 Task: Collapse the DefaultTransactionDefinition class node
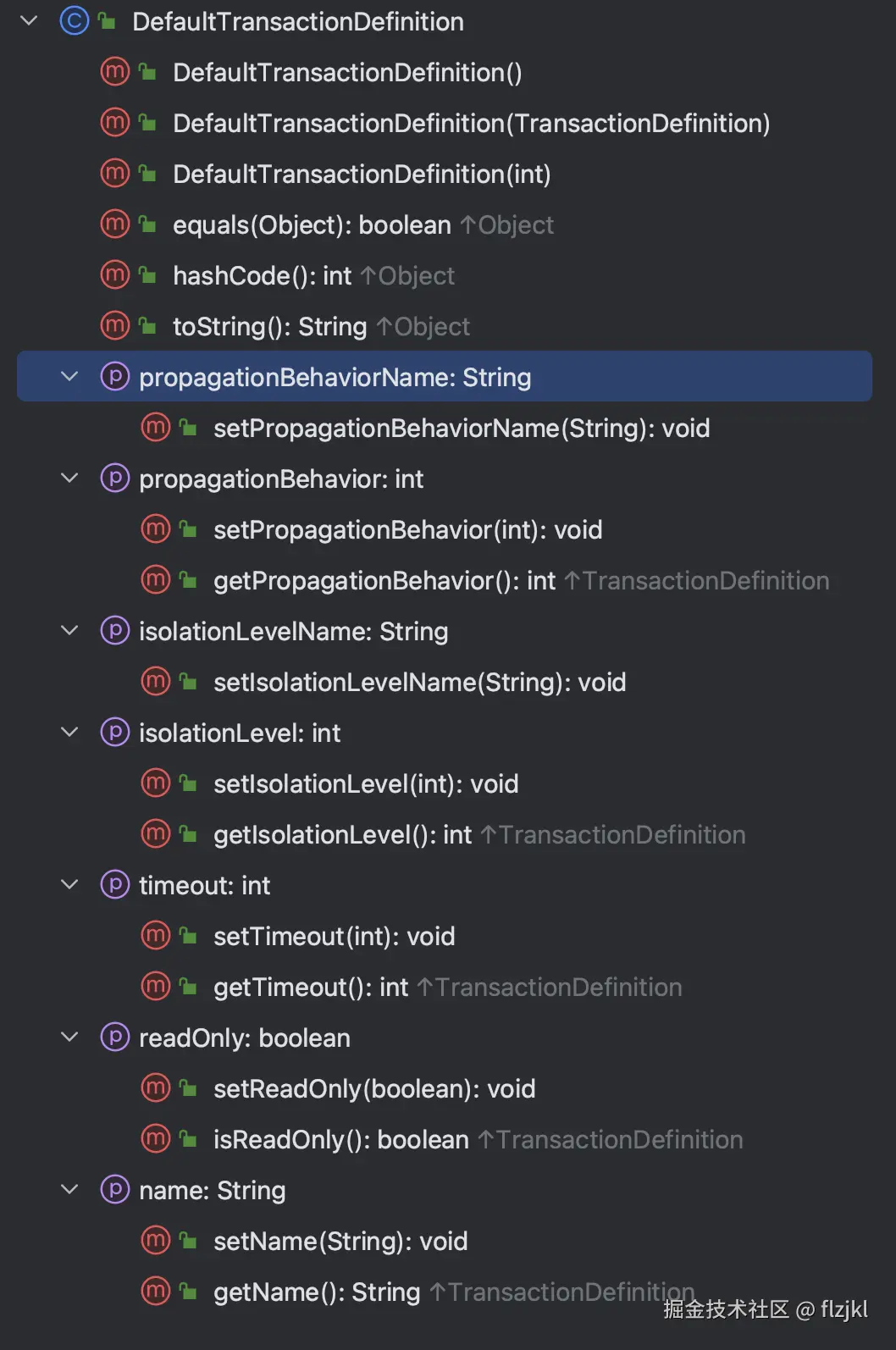coord(29,21)
